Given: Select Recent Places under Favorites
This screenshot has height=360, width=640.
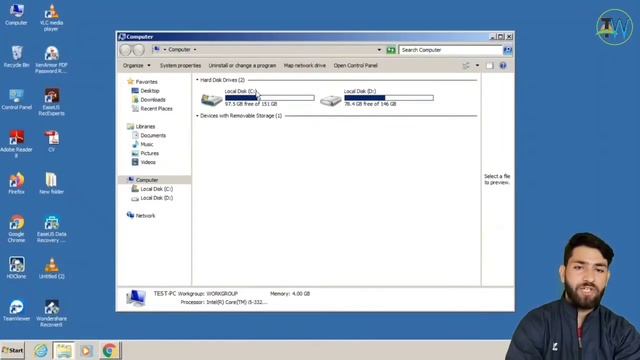Looking at the screenshot, I should click(x=152, y=109).
